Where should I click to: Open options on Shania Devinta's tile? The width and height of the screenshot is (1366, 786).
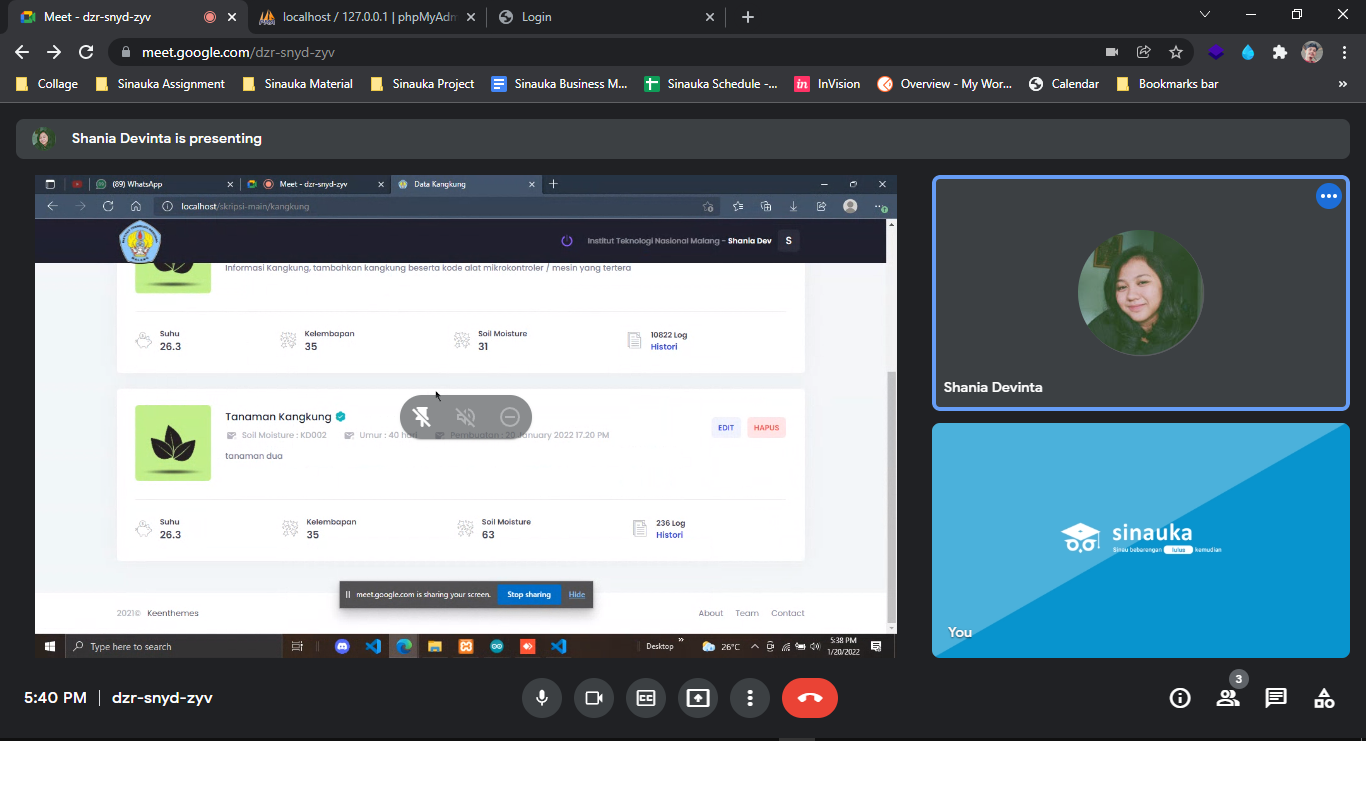[1328, 197]
